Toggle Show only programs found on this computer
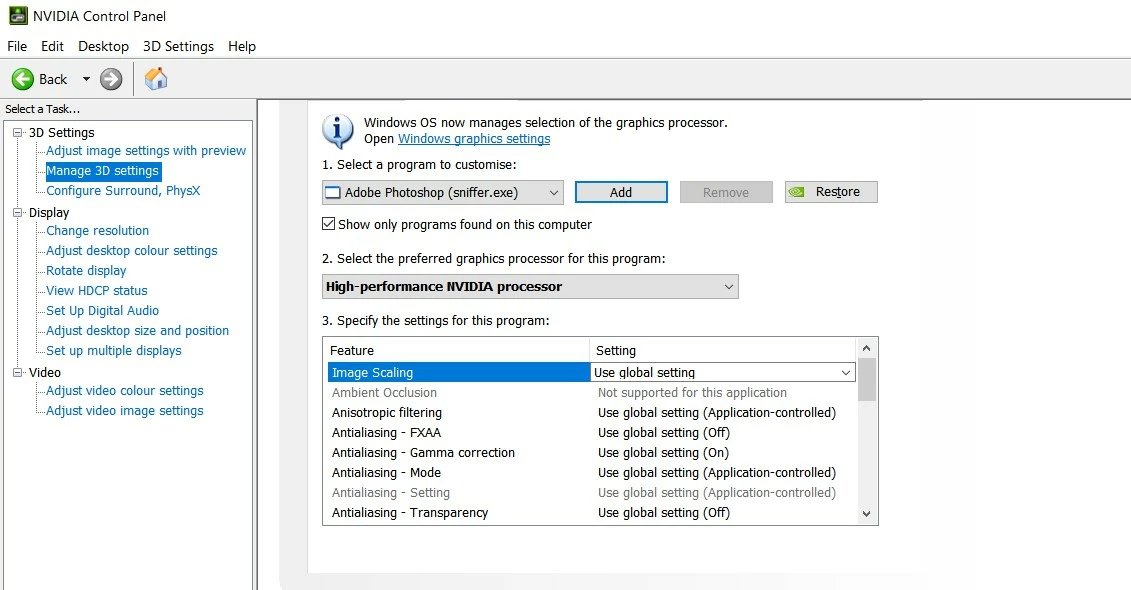Image resolution: width=1131 pixels, height=590 pixels. pos(328,224)
